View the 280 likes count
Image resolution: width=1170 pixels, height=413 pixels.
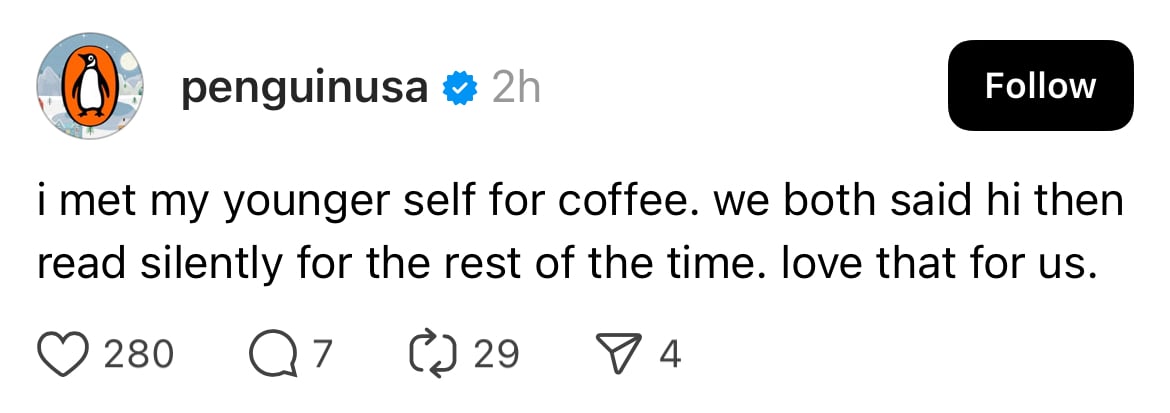(x=139, y=354)
